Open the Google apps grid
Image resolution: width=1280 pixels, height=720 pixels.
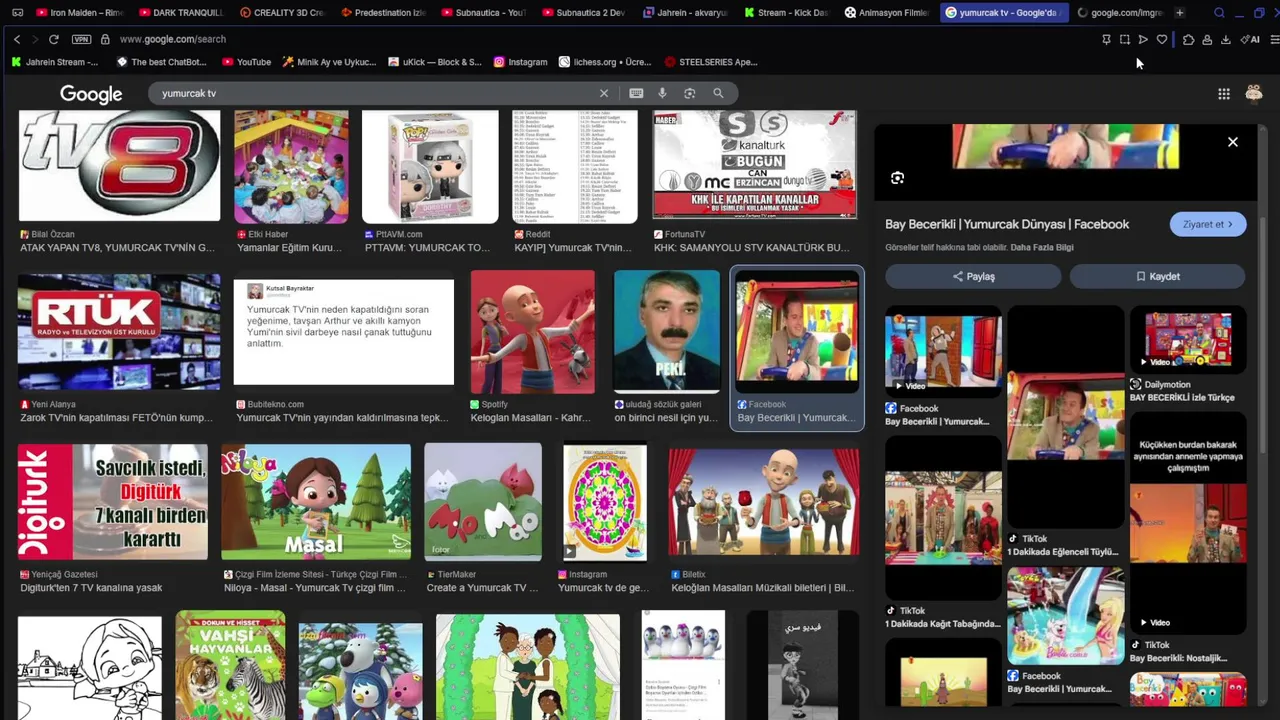pyautogui.click(x=1224, y=94)
